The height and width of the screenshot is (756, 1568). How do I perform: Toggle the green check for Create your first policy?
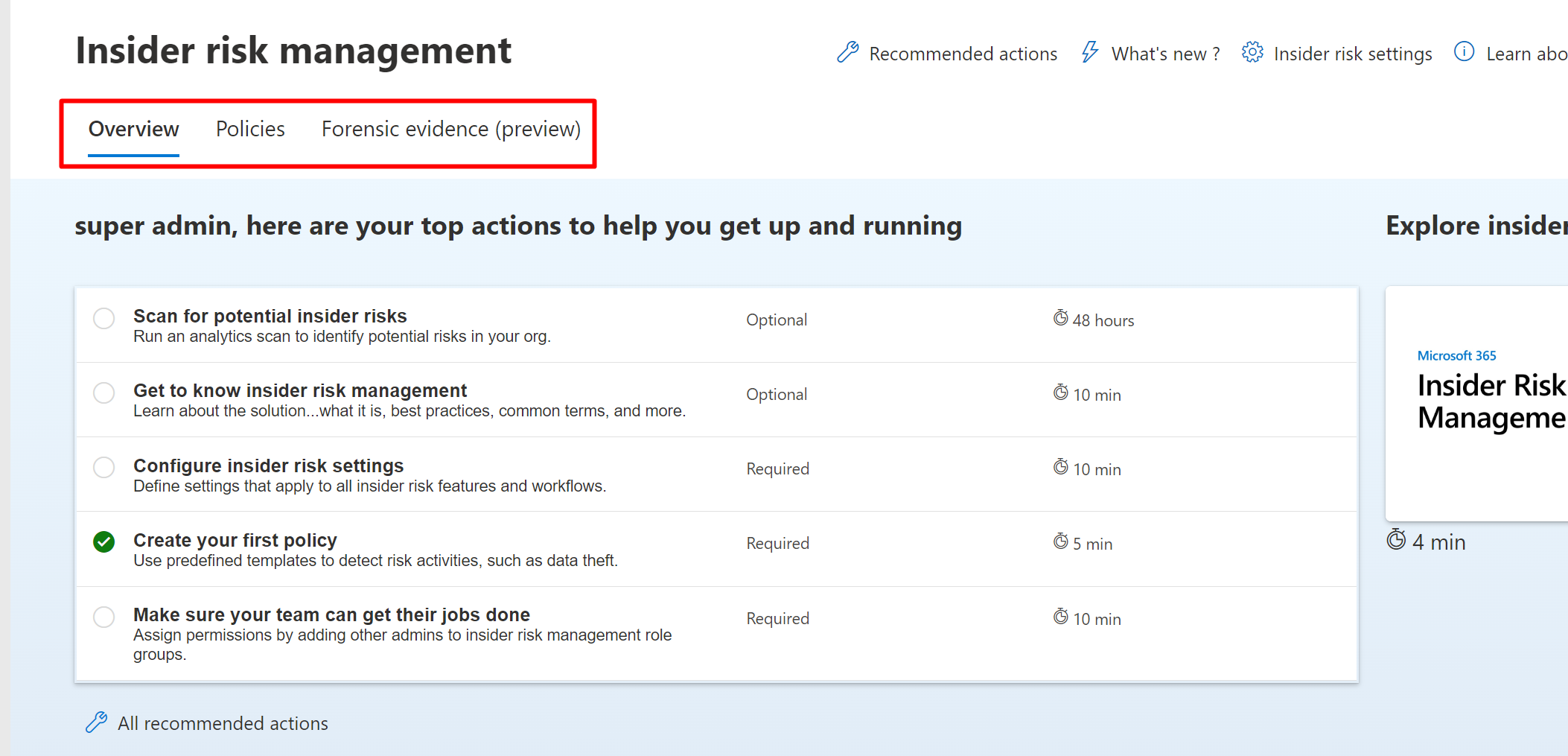pyautogui.click(x=104, y=542)
